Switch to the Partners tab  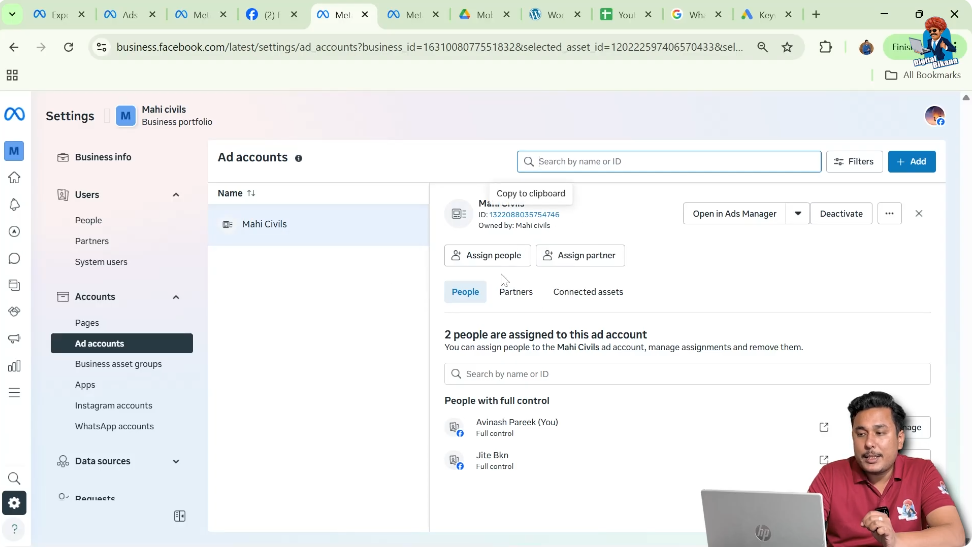pos(516,292)
